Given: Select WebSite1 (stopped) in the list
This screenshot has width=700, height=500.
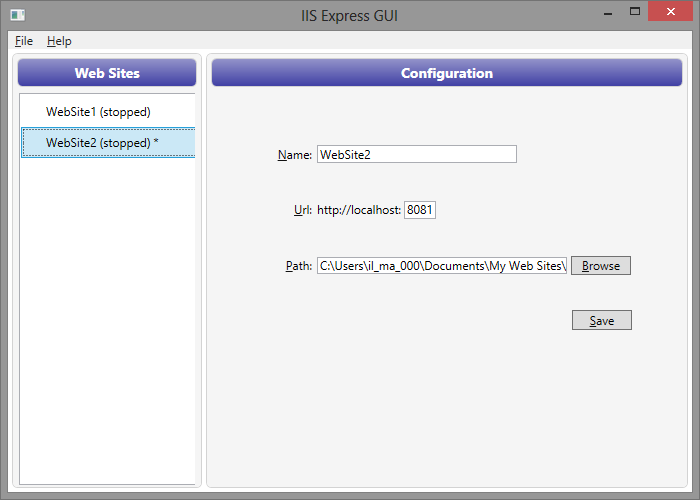Looking at the screenshot, I should coord(108,112).
